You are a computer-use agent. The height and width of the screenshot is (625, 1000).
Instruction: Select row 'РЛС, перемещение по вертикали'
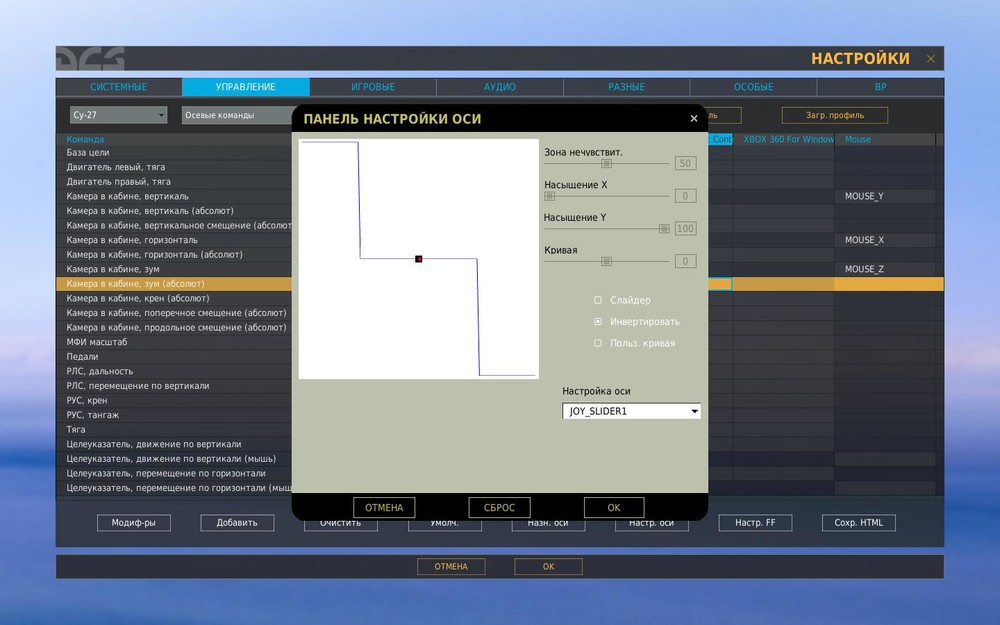(173, 386)
